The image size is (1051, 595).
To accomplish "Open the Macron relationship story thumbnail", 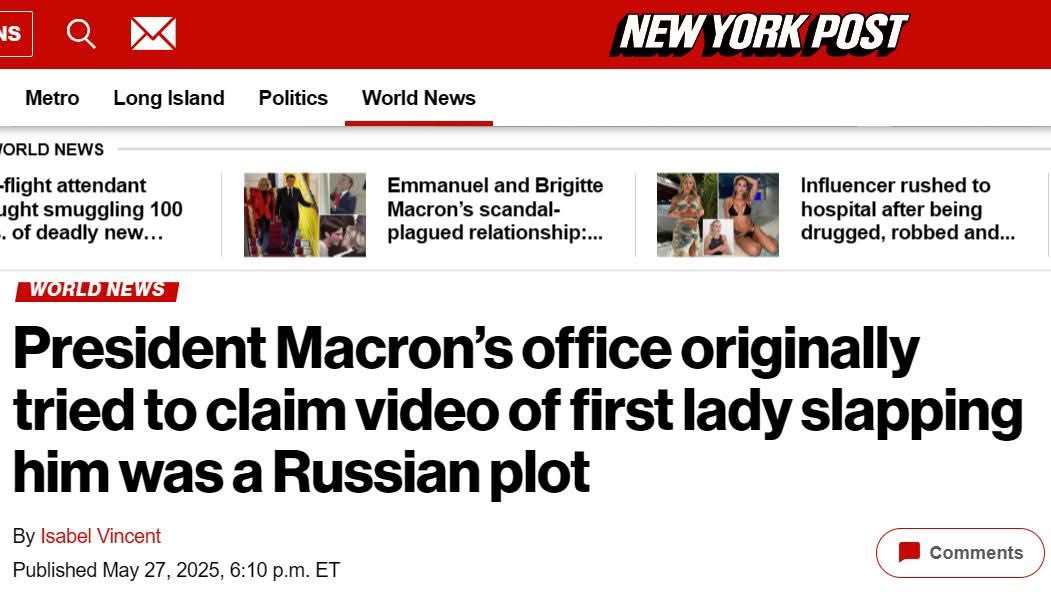I will pyautogui.click(x=305, y=214).
